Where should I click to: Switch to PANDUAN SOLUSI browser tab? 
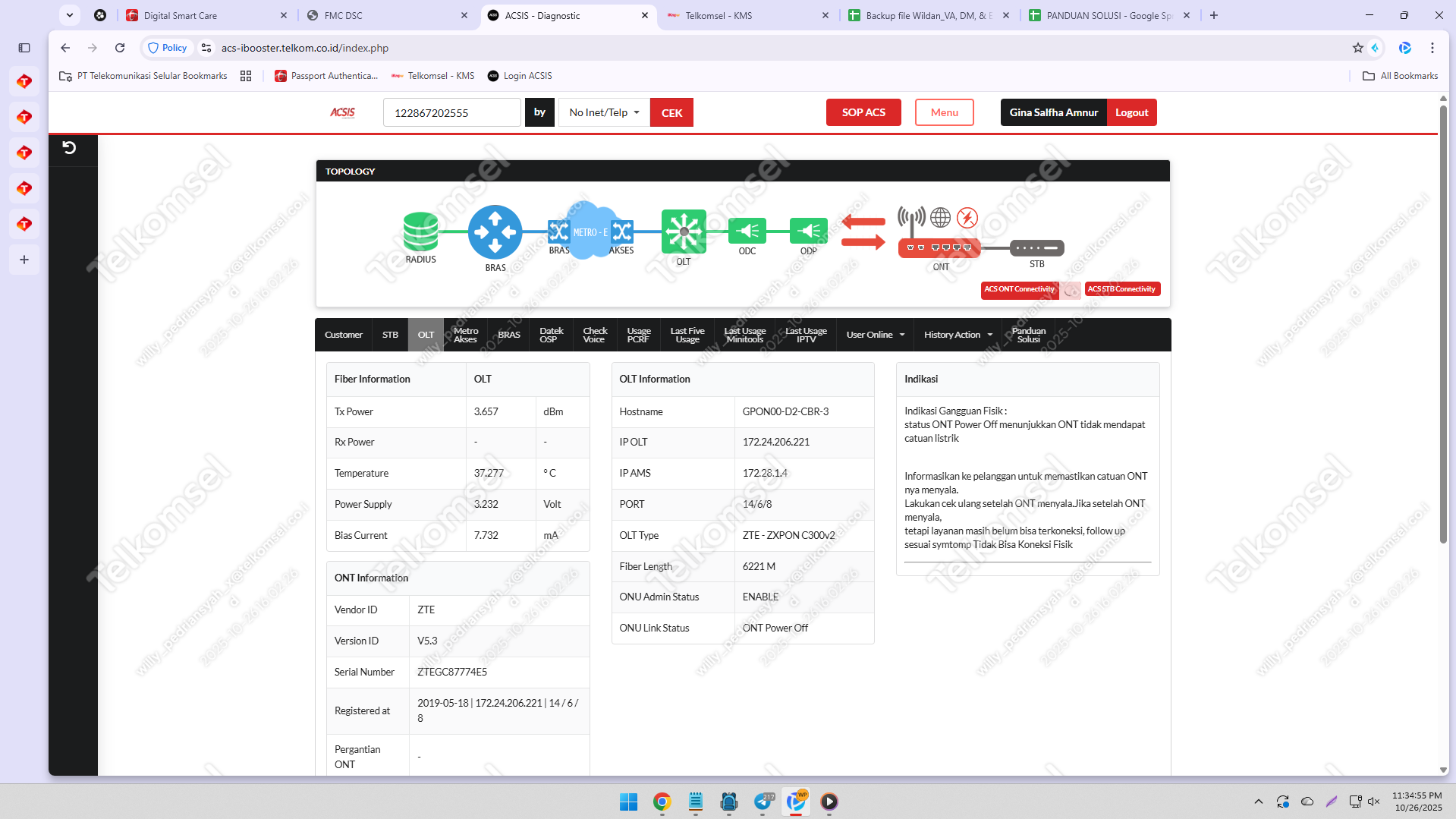coord(1108,15)
